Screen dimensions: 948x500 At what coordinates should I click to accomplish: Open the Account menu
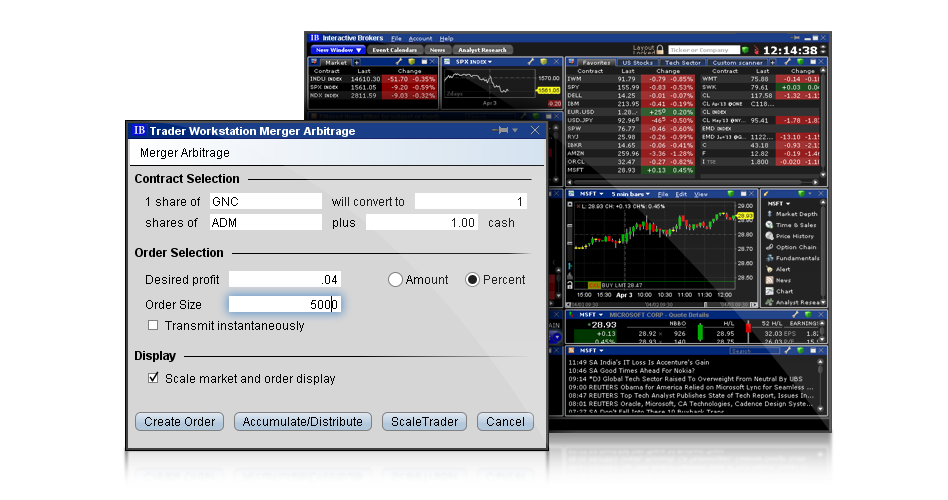[x=420, y=38]
